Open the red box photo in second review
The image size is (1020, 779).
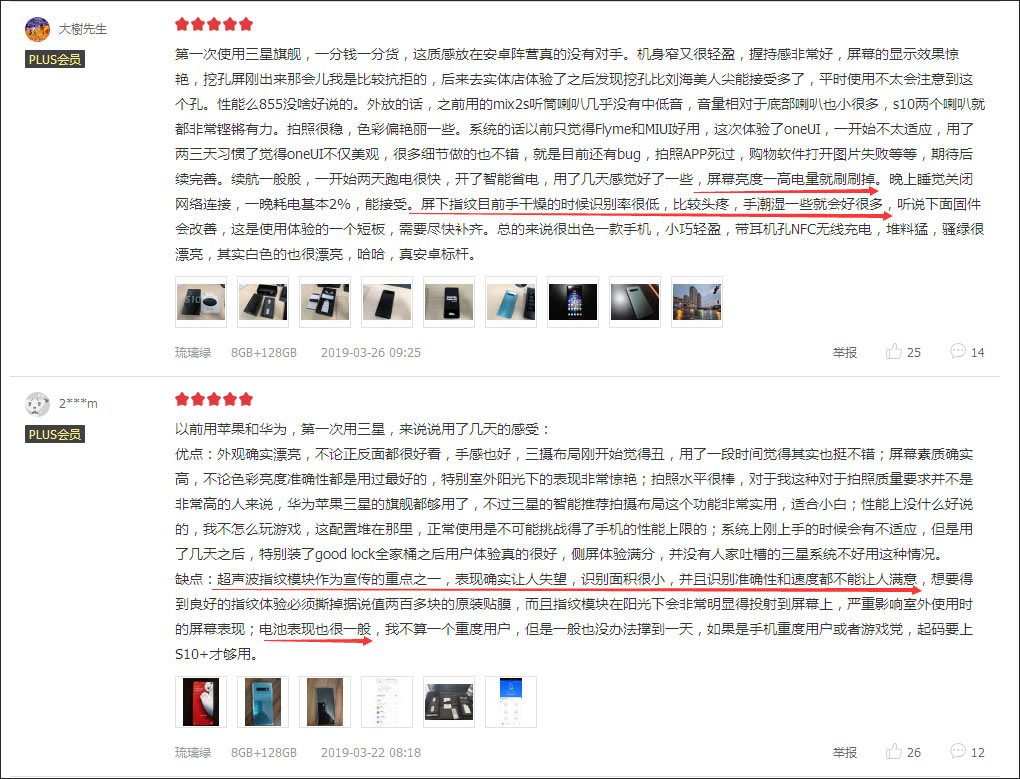pos(201,702)
